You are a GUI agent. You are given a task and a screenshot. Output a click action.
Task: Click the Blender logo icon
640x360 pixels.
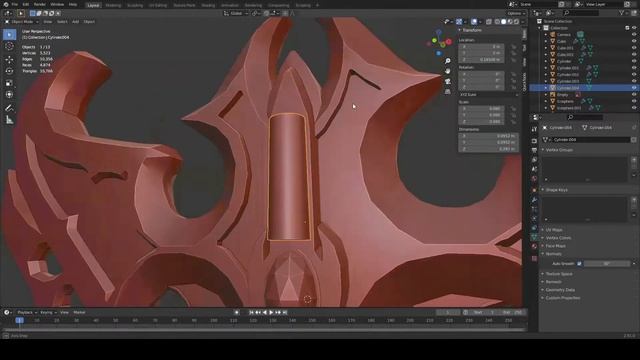pyautogui.click(x=5, y=4)
